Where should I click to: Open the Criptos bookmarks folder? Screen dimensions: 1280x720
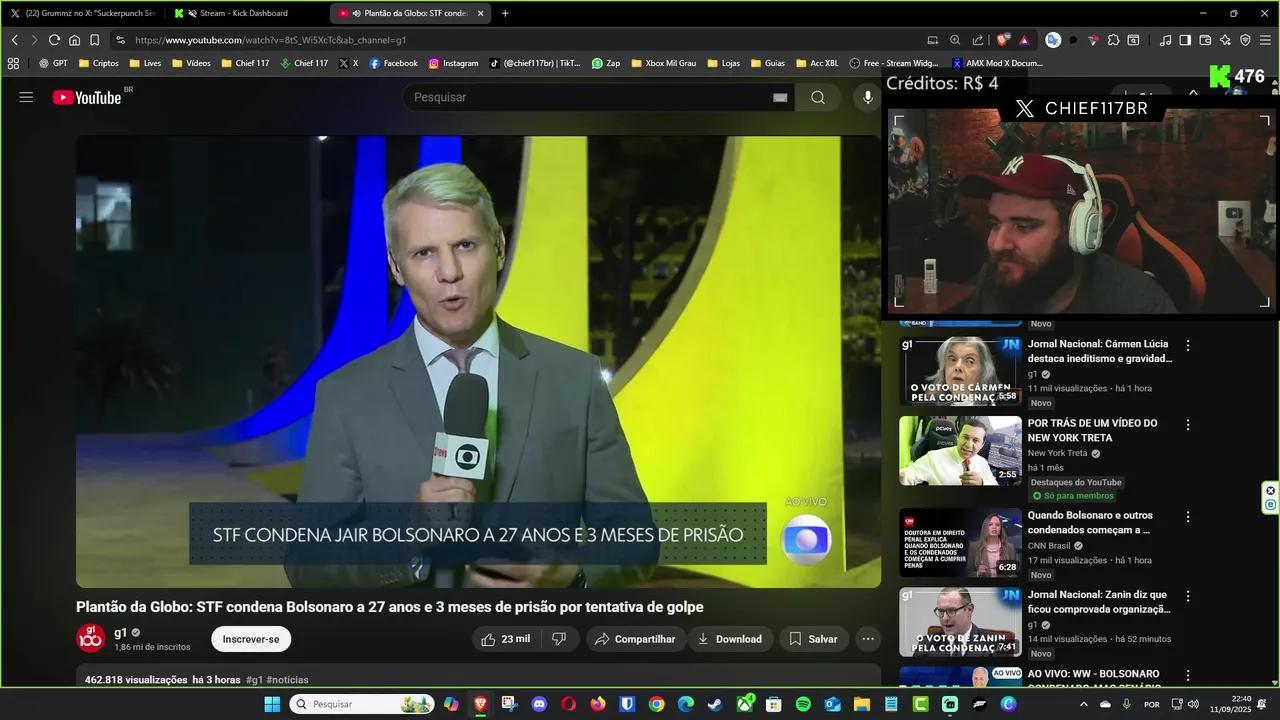(x=98, y=63)
